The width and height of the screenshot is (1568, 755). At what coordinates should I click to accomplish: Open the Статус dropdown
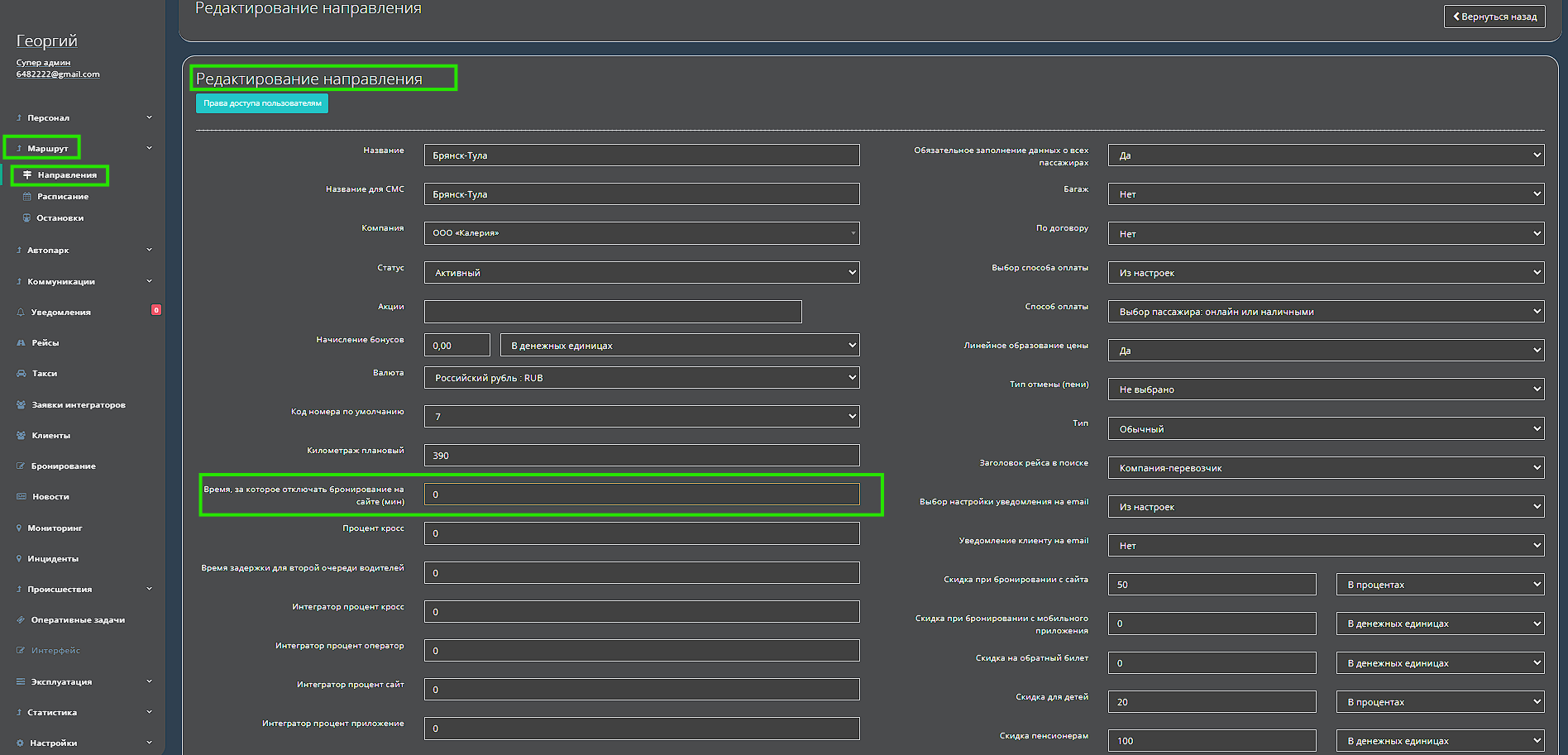pyautogui.click(x=641, y=273)
